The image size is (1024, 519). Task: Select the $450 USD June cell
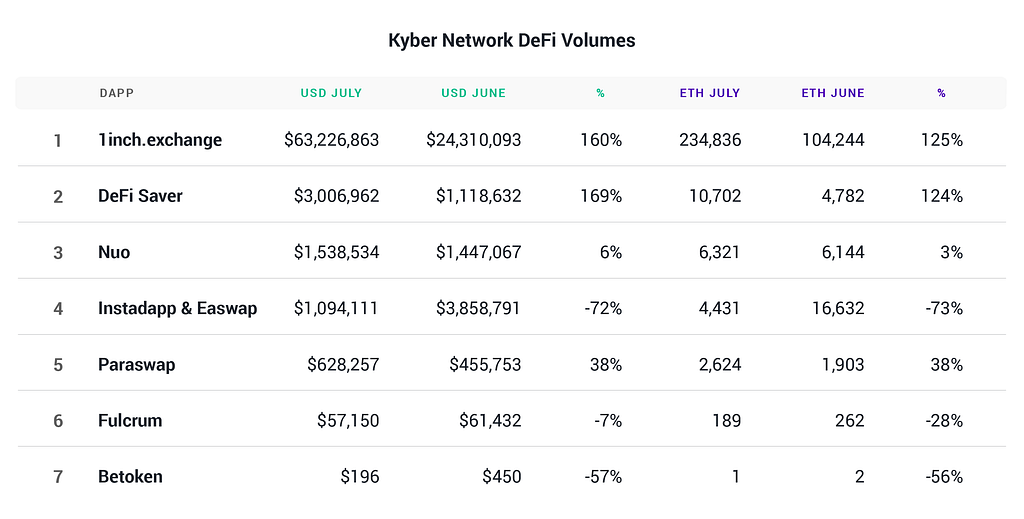[x=499, y=476]
